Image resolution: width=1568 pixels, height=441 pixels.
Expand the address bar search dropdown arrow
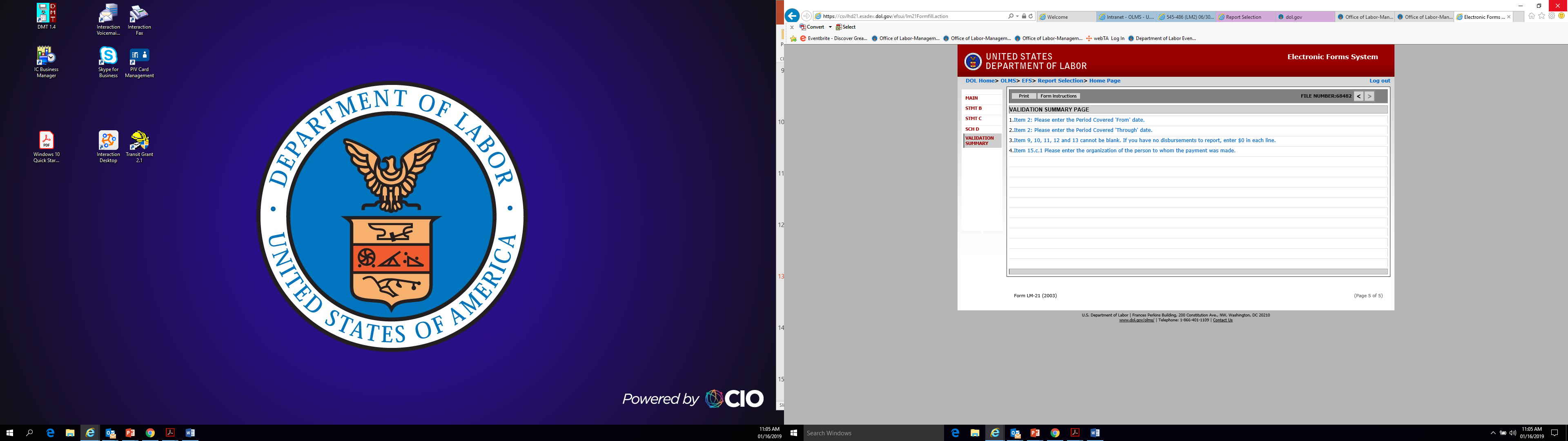[x=1017, y=16]
